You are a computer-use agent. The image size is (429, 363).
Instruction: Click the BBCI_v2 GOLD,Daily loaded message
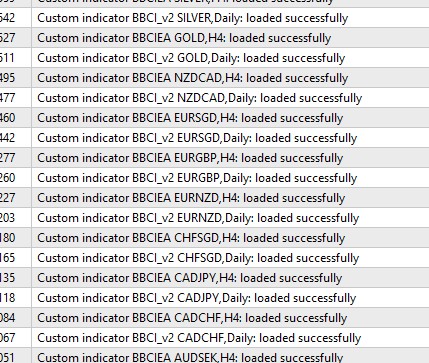[x=191, y=58]
